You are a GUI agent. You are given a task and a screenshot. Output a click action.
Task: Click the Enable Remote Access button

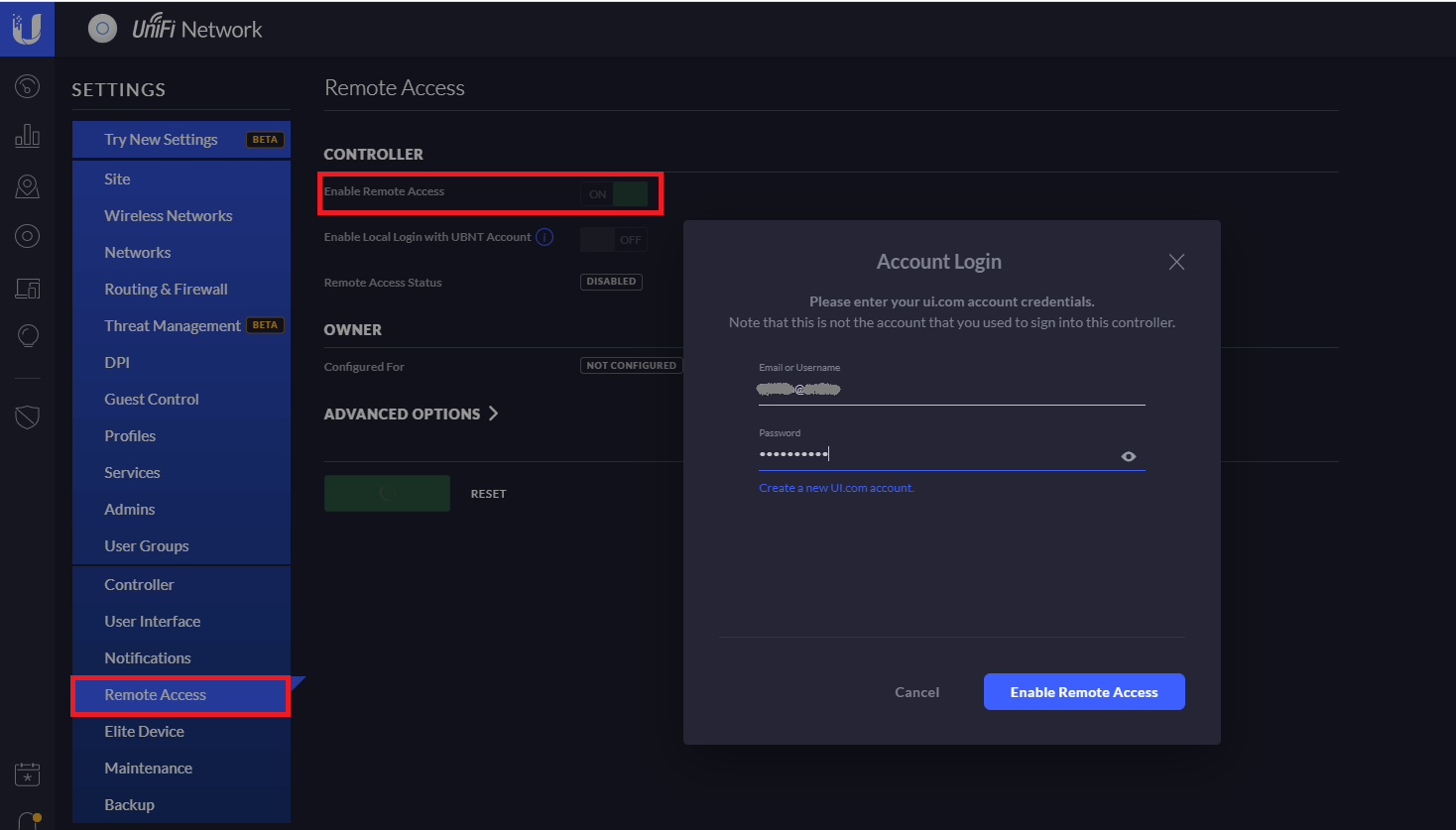tap(1084, 692)
